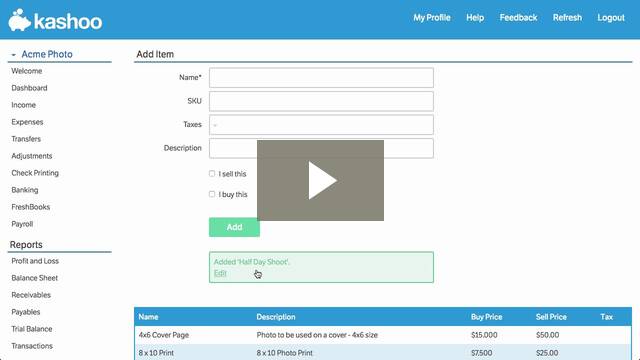640x360 pixels.
Task: Focus the Name input field
Action: point(321,78)
